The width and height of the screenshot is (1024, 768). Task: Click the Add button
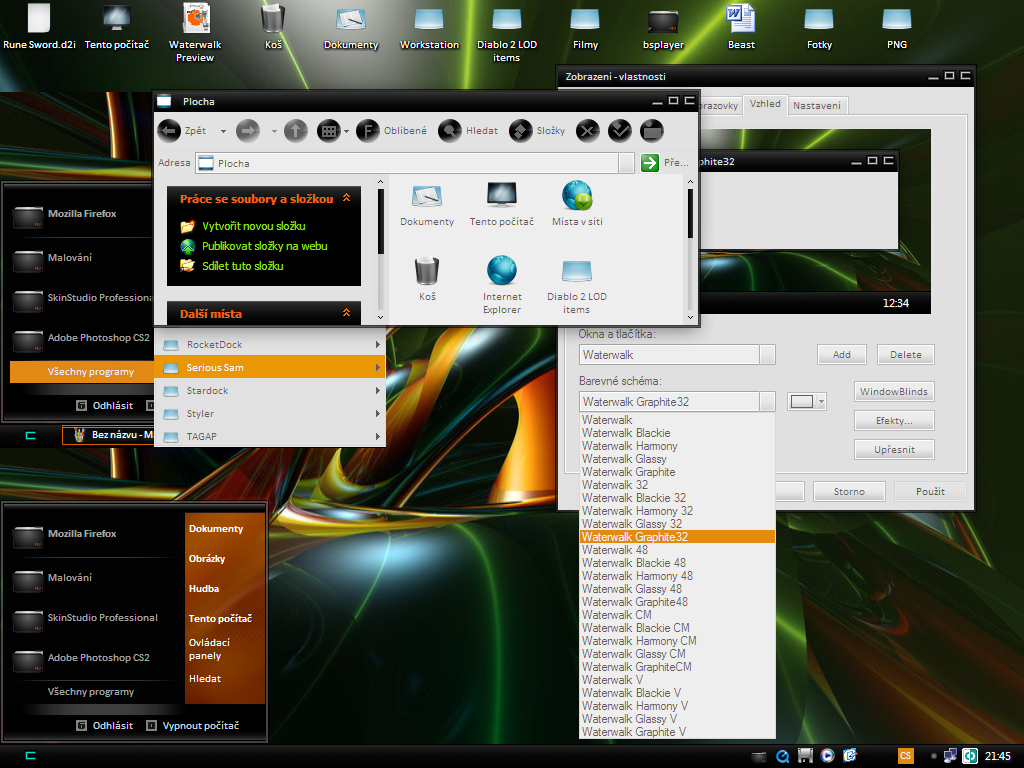tap(841, 355)
